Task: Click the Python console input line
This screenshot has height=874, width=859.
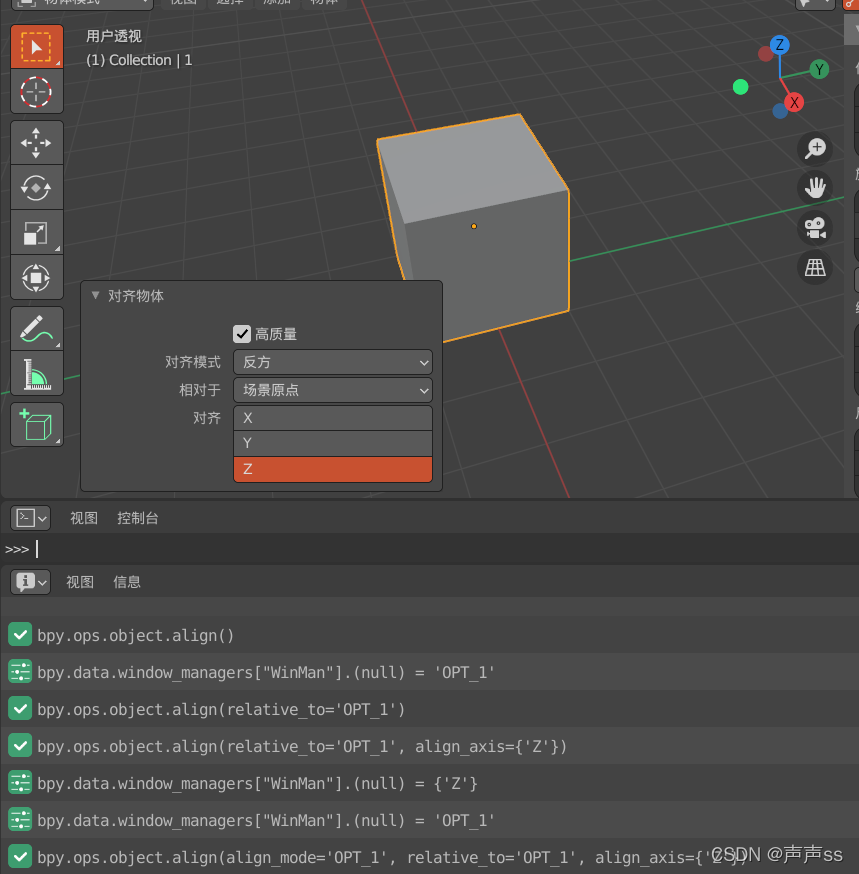Action: 429,550
